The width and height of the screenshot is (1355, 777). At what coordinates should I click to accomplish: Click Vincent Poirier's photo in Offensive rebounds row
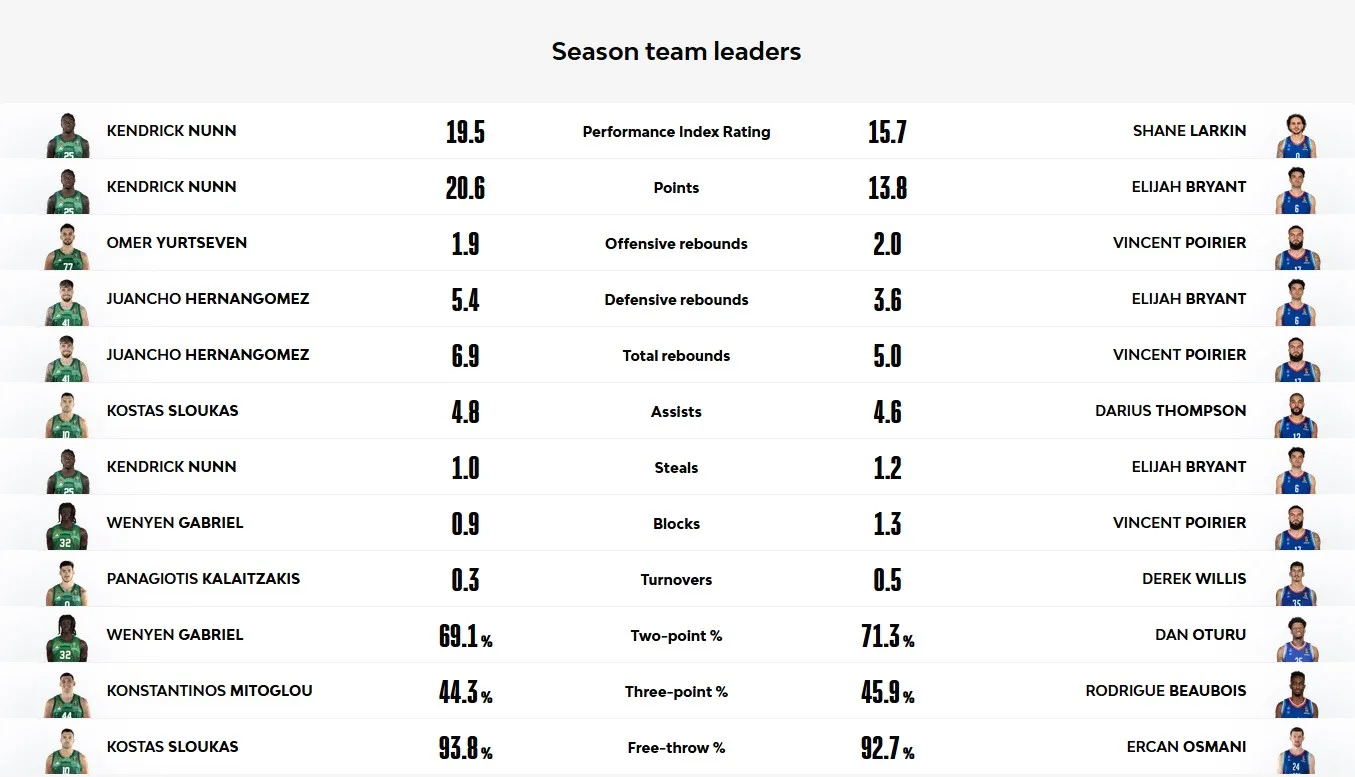tap(1296, 247)
